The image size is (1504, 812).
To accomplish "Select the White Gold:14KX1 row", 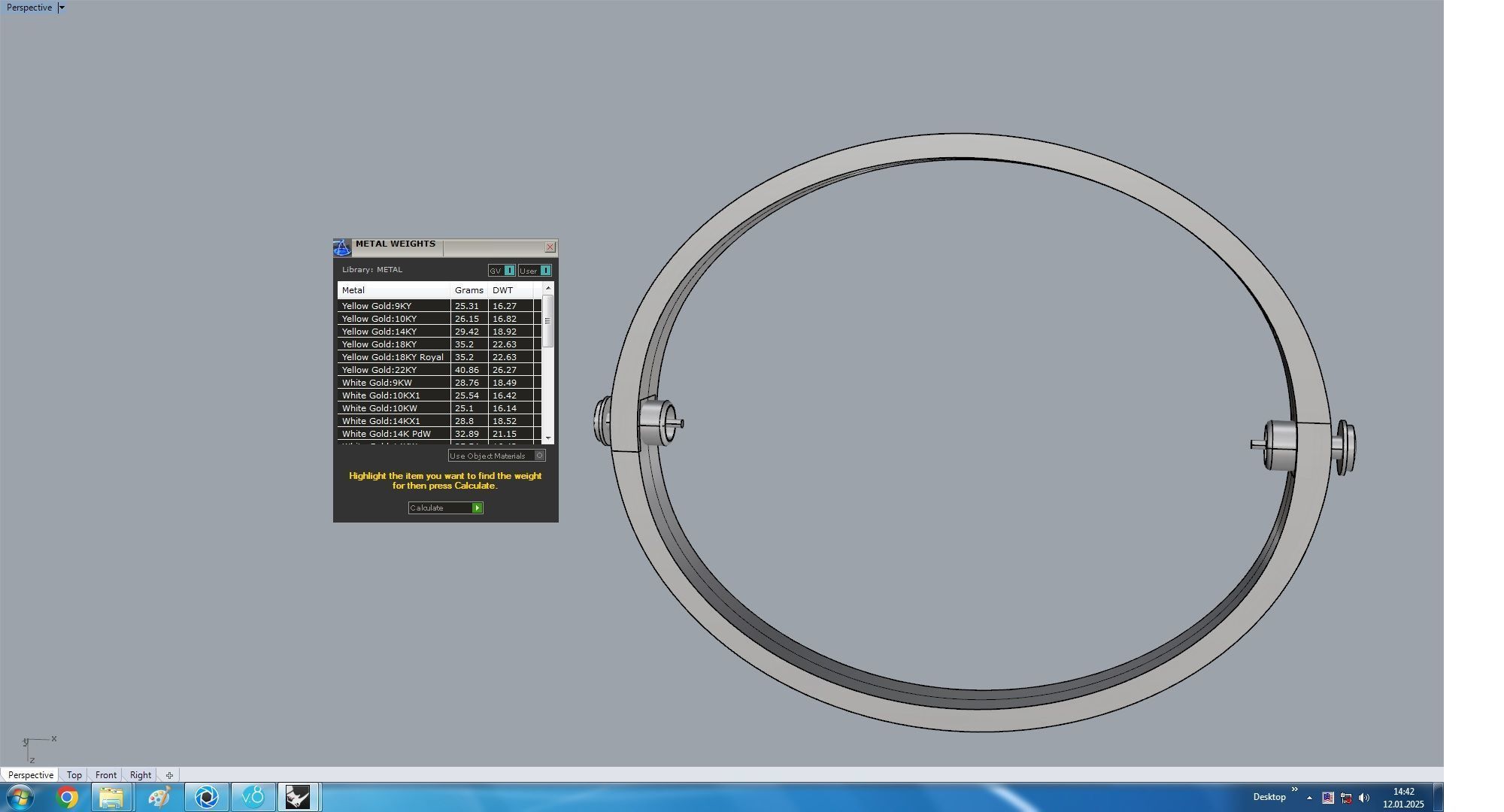I will coord(439,421).
